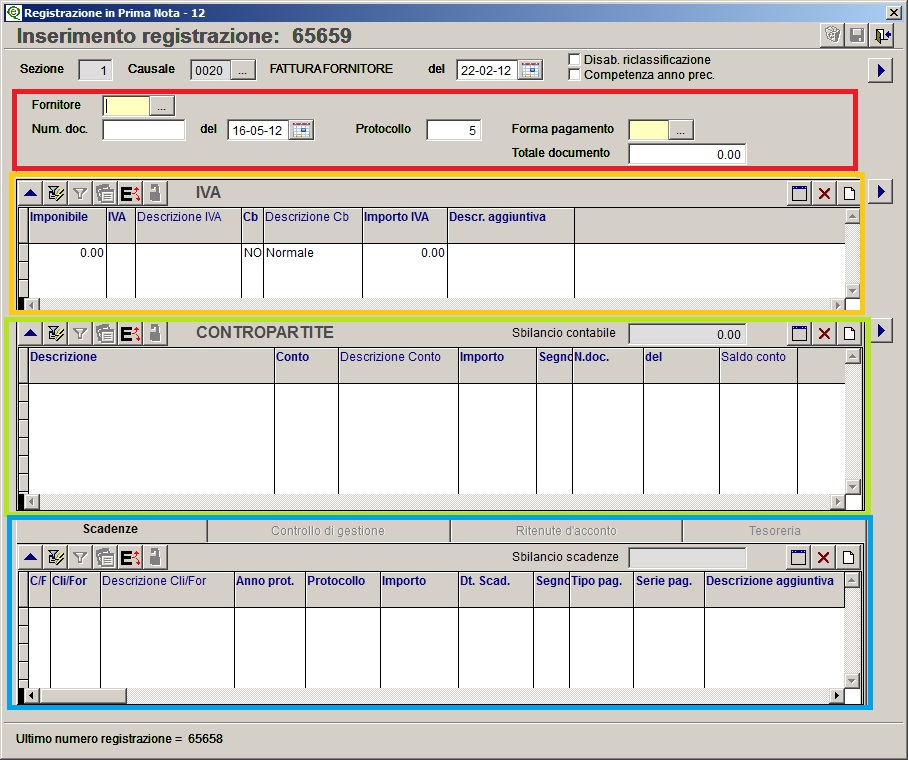The height and width of the screenshot is (760, 908).
Task: Click the window icon in the Scadenze section
Action: click(x=798, y=557)
